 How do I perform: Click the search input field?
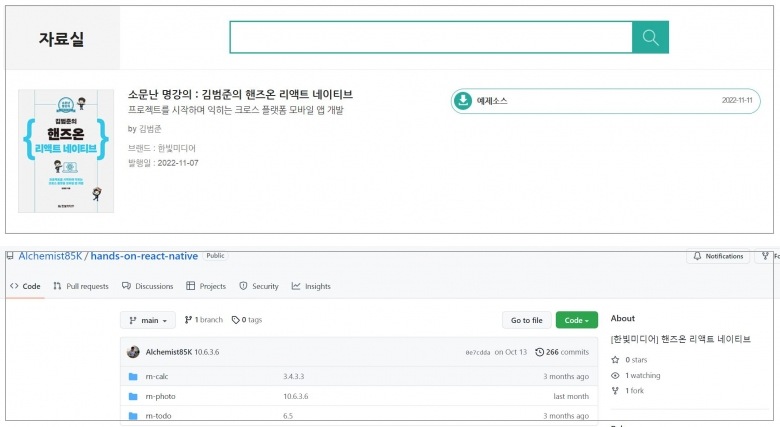(431, 37)
